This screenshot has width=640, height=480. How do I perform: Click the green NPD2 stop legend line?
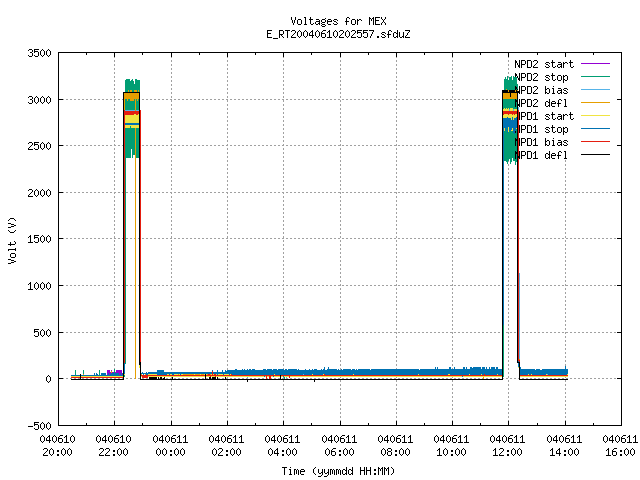click(595, 76)
